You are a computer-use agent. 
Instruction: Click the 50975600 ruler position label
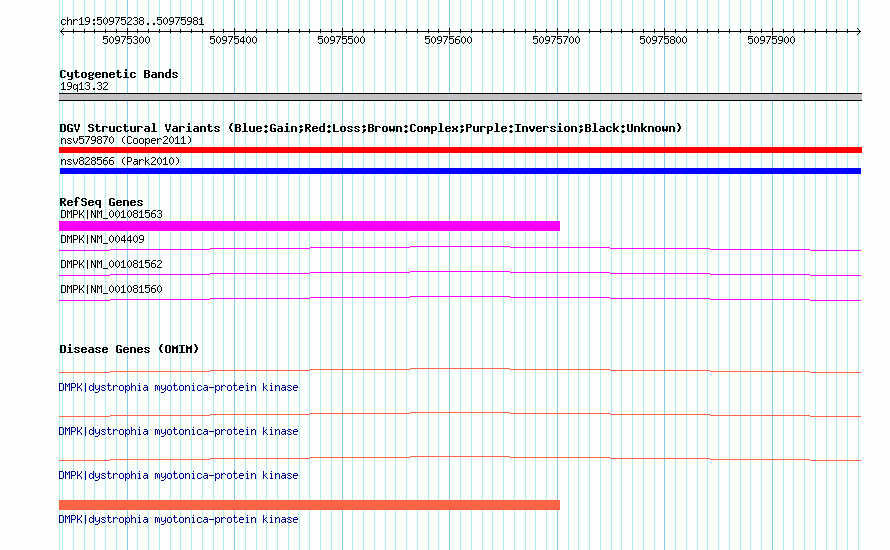[x=448, y=40]
